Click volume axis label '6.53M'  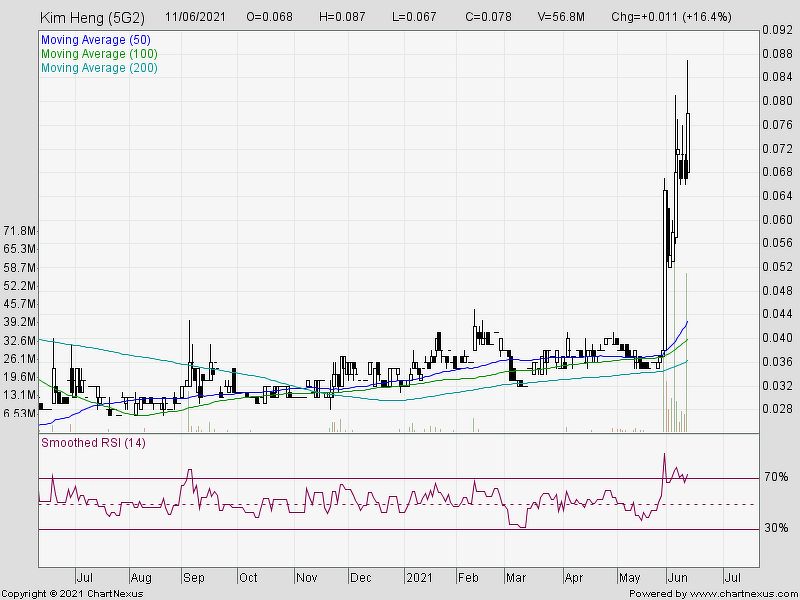[19, 413]
